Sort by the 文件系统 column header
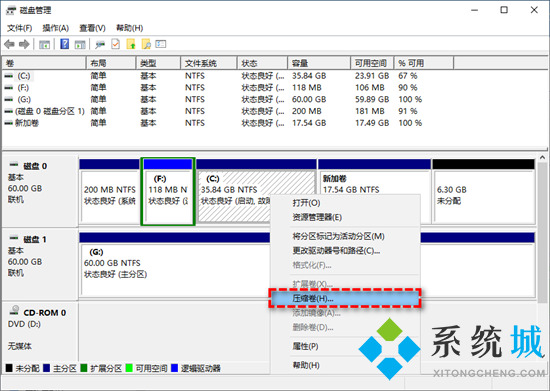Viewport: 550px width, 391px height. [x=209, y=63]
